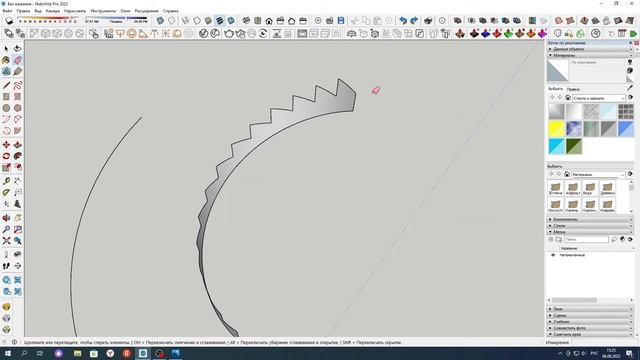The width and height of the screenshot is (640, 360).
Task: Collapse the Материалы panel section
Action: pos(590,55)
